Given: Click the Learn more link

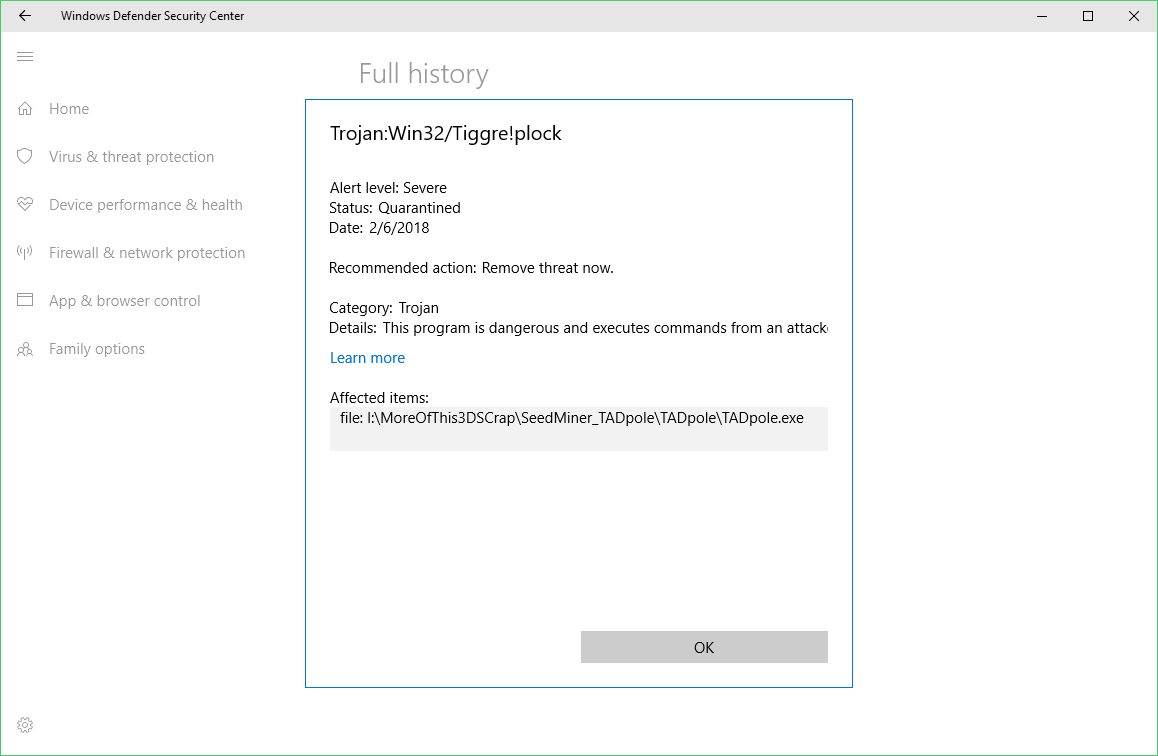Looking at the screenshot, I should coord(367,357).
